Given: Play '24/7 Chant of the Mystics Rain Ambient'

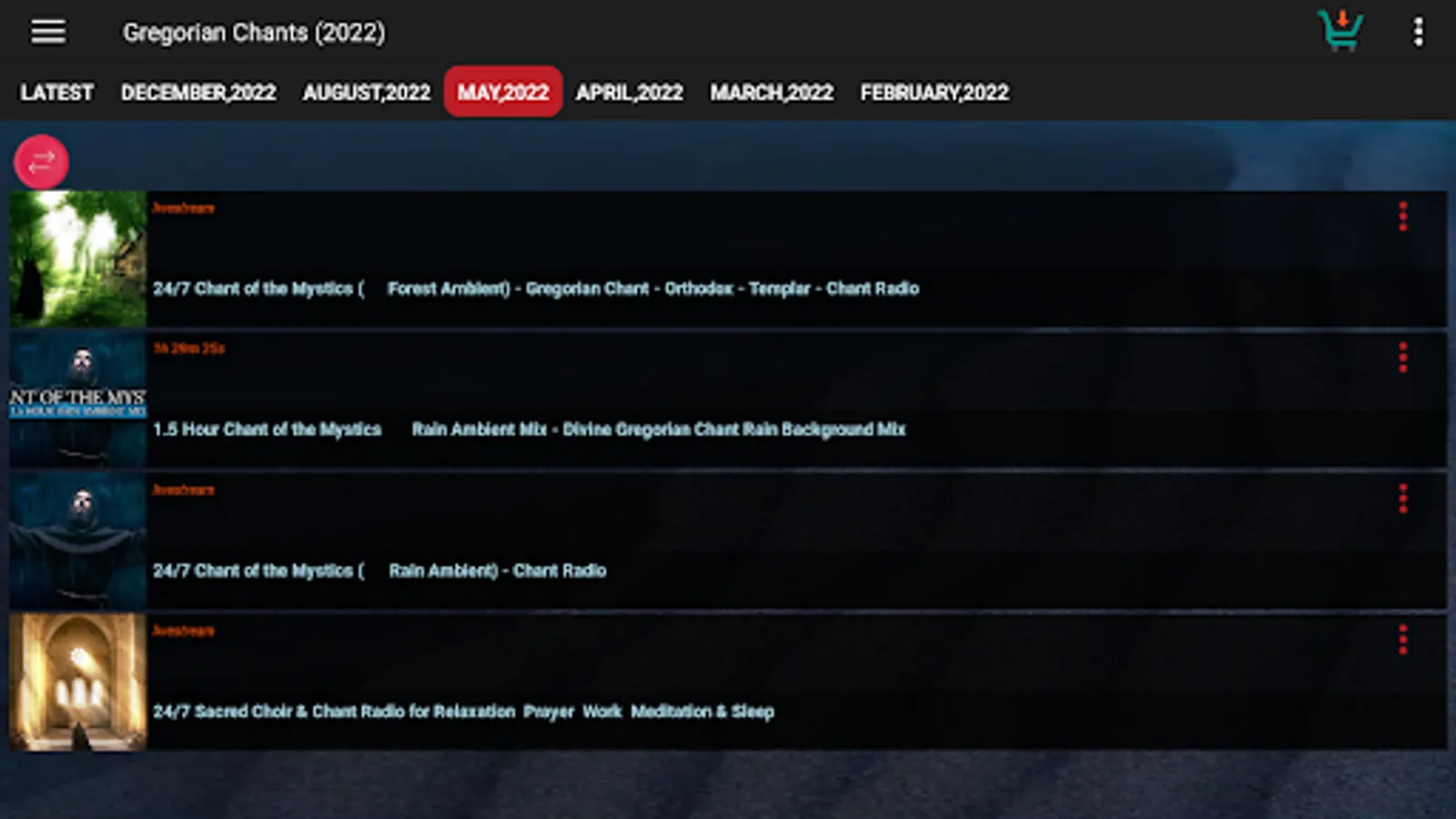Looking at the screenshot, I should 379,571.
